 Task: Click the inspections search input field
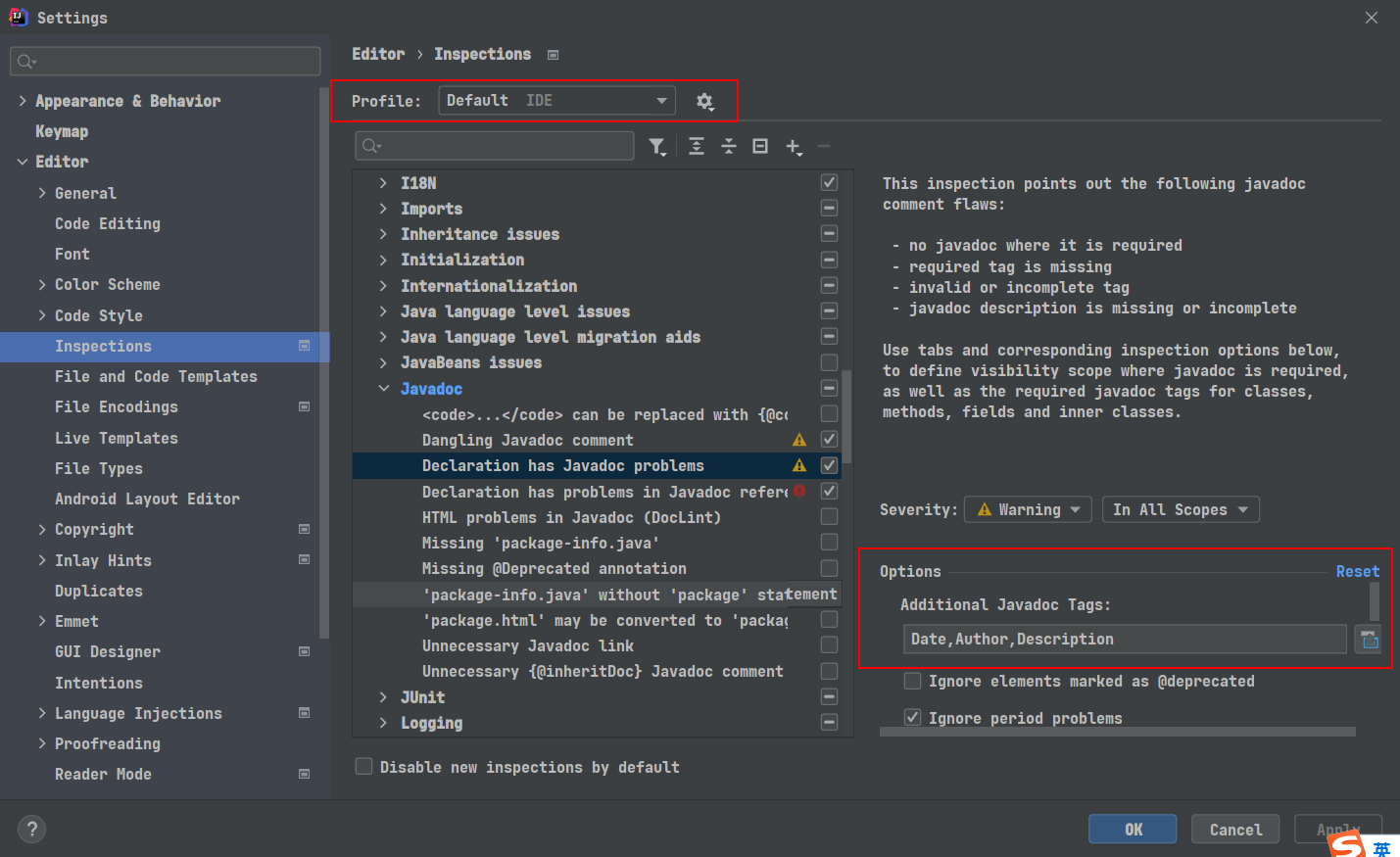(x=495, y=146)
